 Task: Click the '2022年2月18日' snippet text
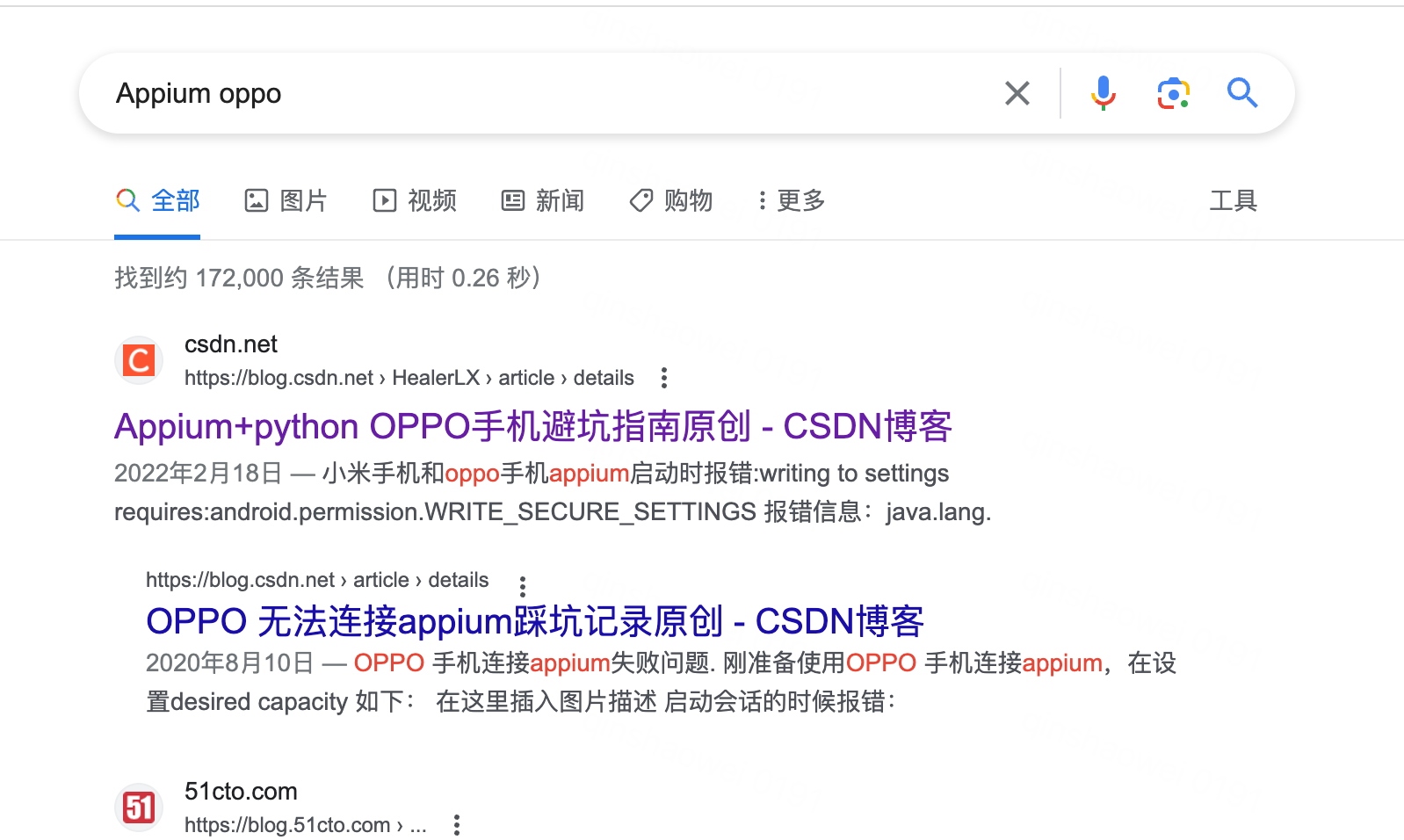[x=199, y=474]
